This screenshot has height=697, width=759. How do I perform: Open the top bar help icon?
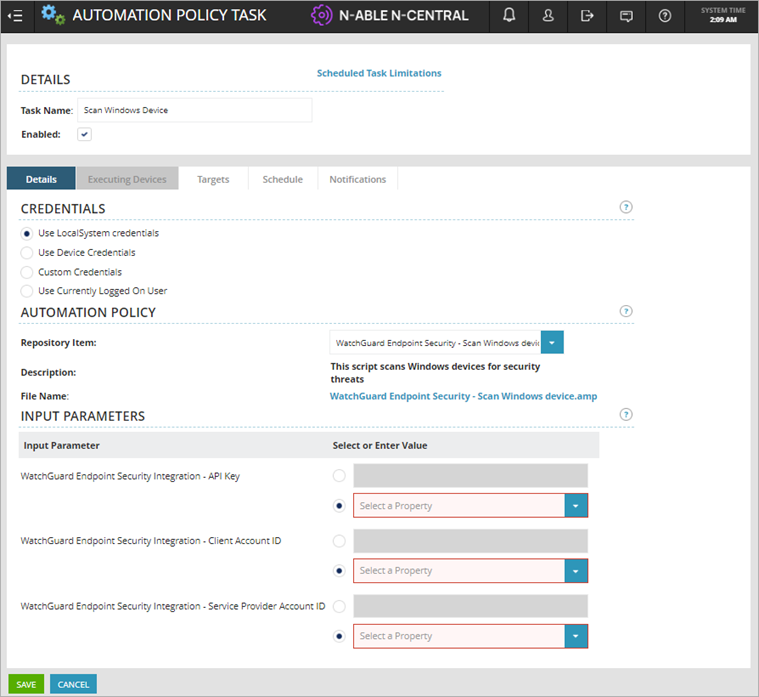pos(665,16)
